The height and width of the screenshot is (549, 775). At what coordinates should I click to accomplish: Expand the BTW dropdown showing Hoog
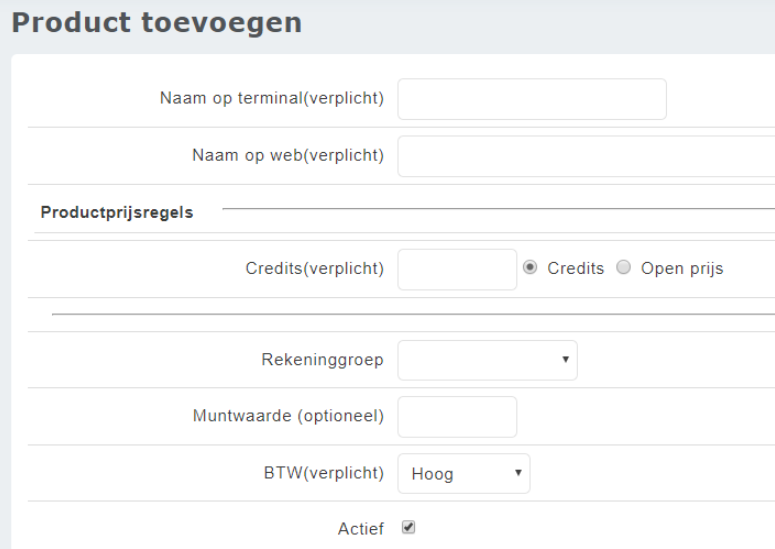point(464,474)
